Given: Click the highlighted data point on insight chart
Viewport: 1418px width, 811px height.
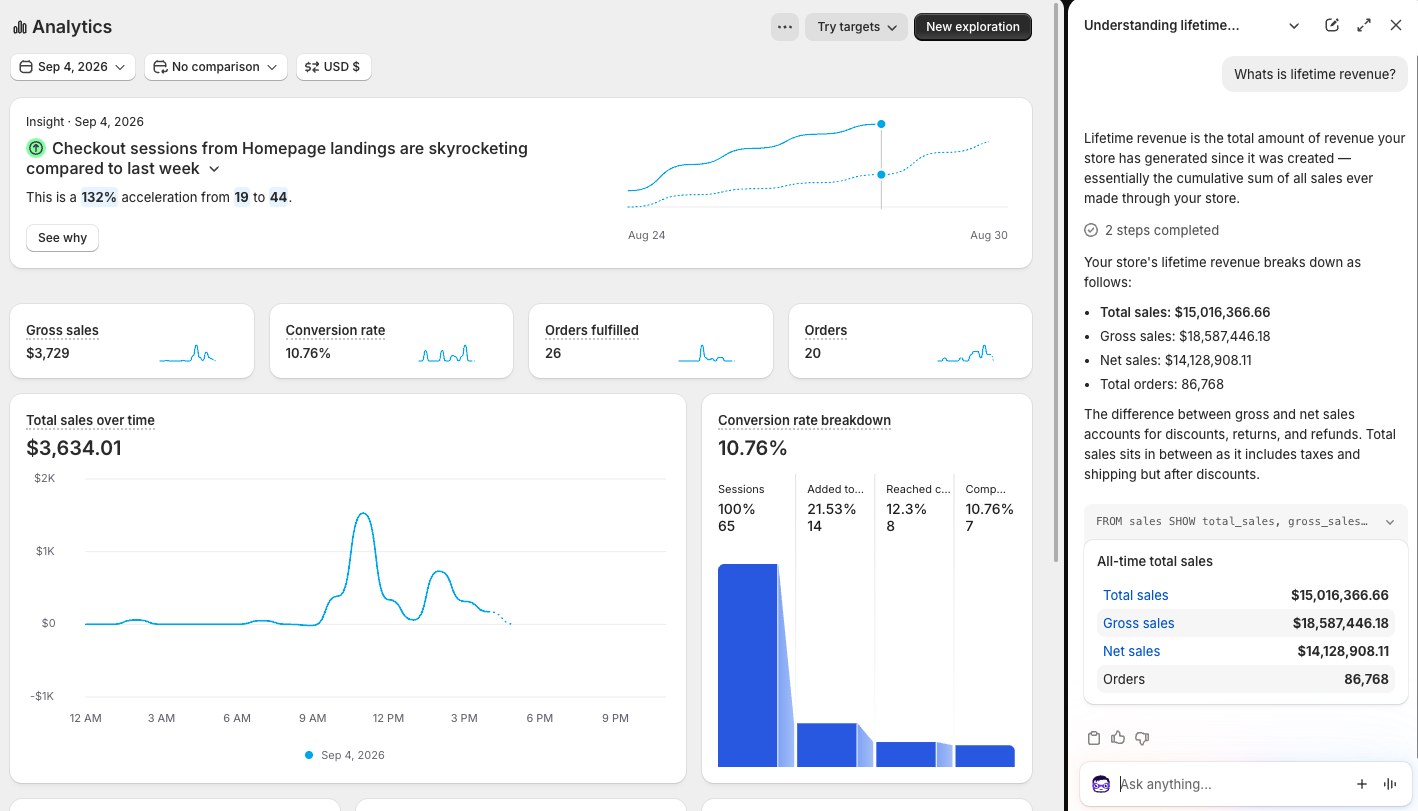Looking at the screenshot, I should point(881,124).
